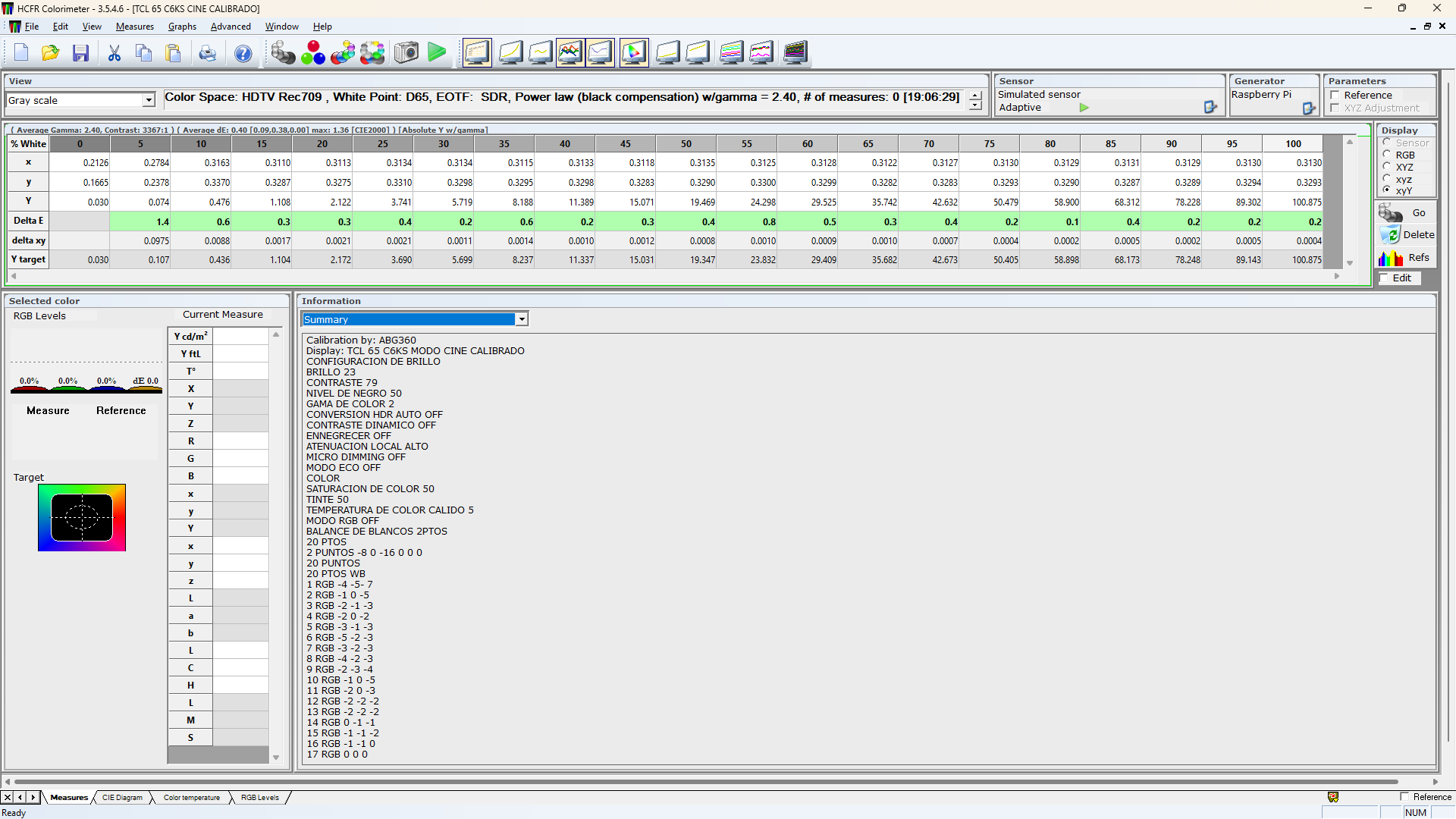1456x819 pixels.
Task: Switch to the CIE Diagram tab
Action: pos(122,798)
